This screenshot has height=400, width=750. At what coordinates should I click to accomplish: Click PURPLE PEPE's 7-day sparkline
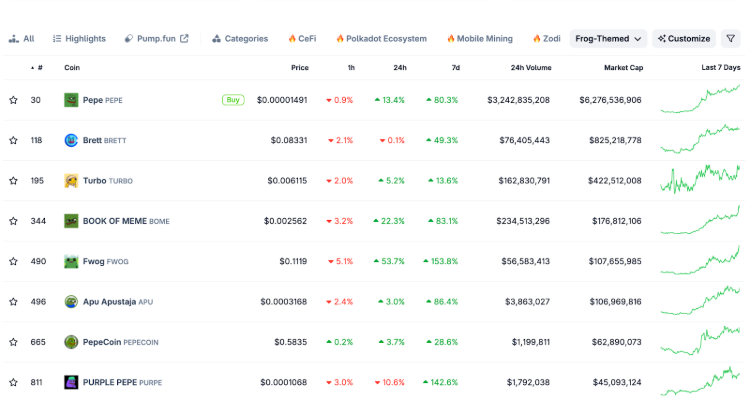700,381
